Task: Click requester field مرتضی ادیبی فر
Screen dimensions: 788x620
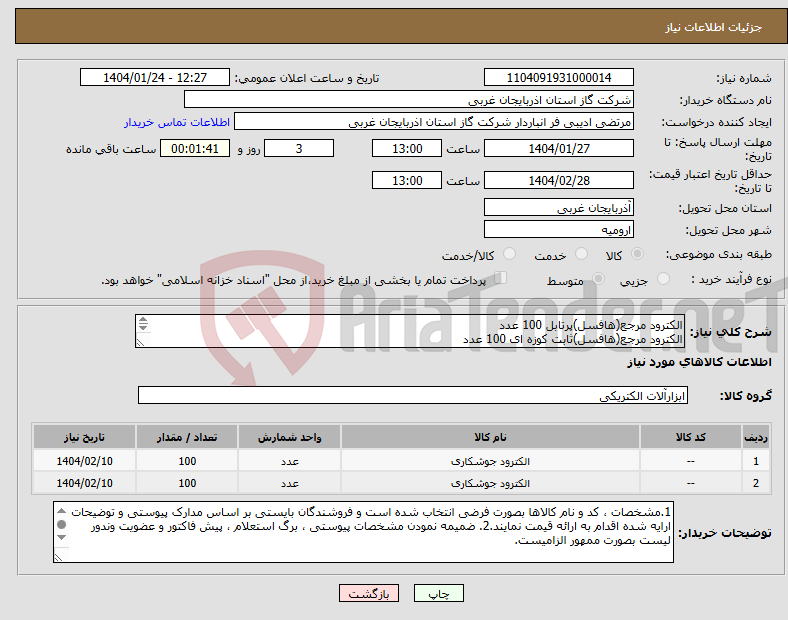Action: [x=434, y=122]
